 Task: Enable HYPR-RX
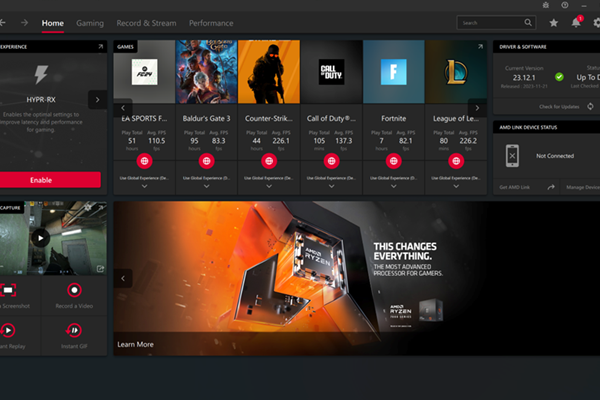50,180
